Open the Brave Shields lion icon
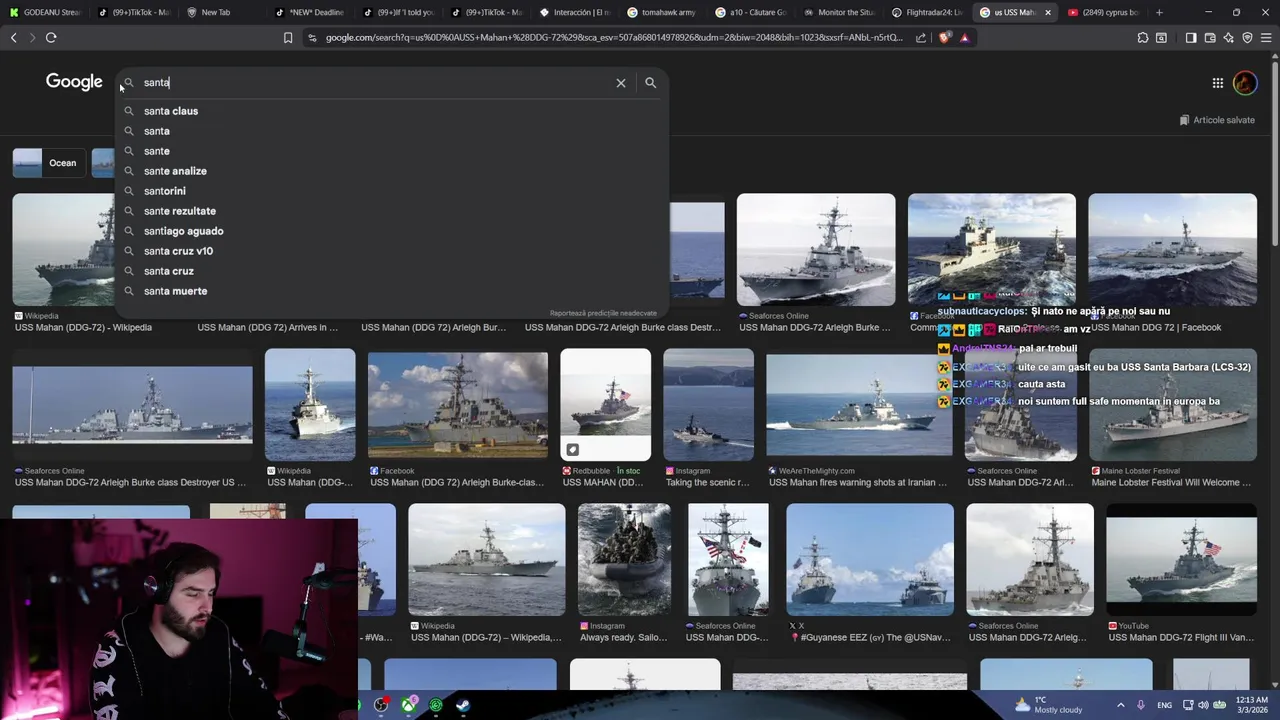 coord(945,38)
